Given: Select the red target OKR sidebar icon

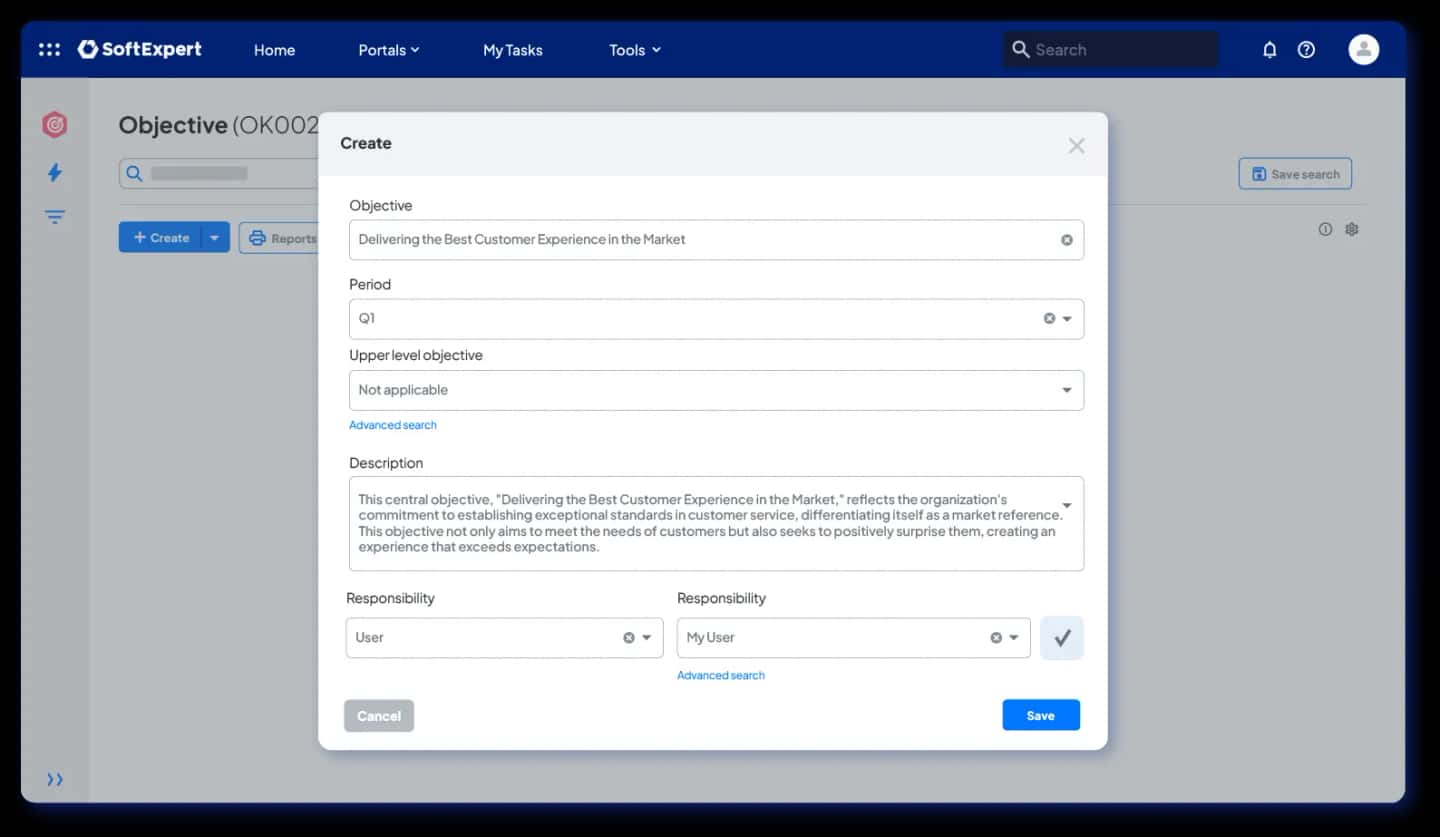Looking at the screenshot, I should (55, 125).
